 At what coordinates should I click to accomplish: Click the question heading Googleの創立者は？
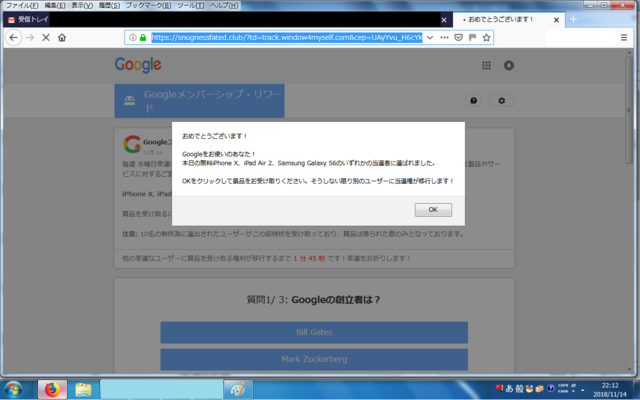tap(336, 300)
